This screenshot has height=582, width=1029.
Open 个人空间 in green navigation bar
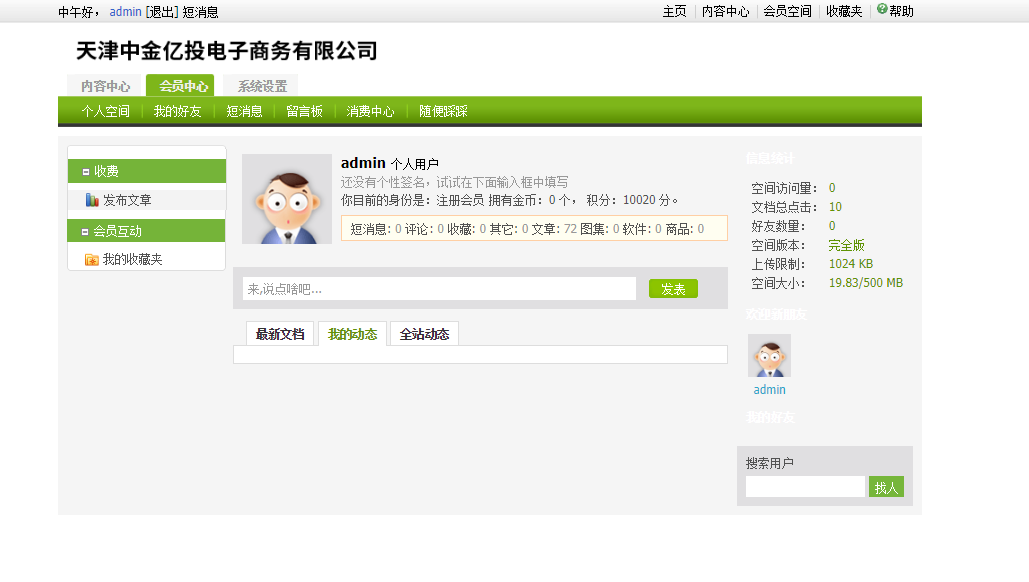[x=106, y=112]
